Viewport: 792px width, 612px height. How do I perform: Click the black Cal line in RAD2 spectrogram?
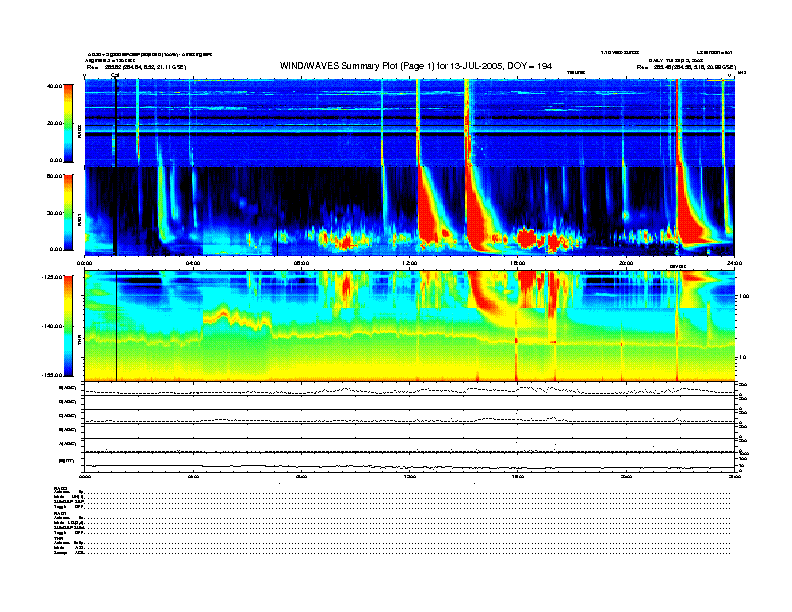coord(116,123)
